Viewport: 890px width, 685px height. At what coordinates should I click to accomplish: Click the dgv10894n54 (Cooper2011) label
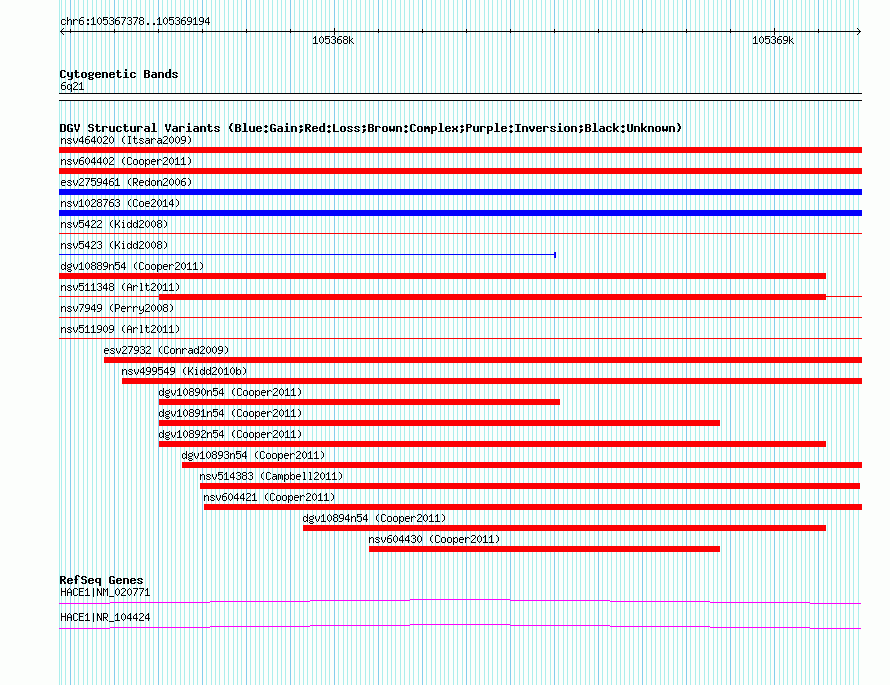coord(375,518)
